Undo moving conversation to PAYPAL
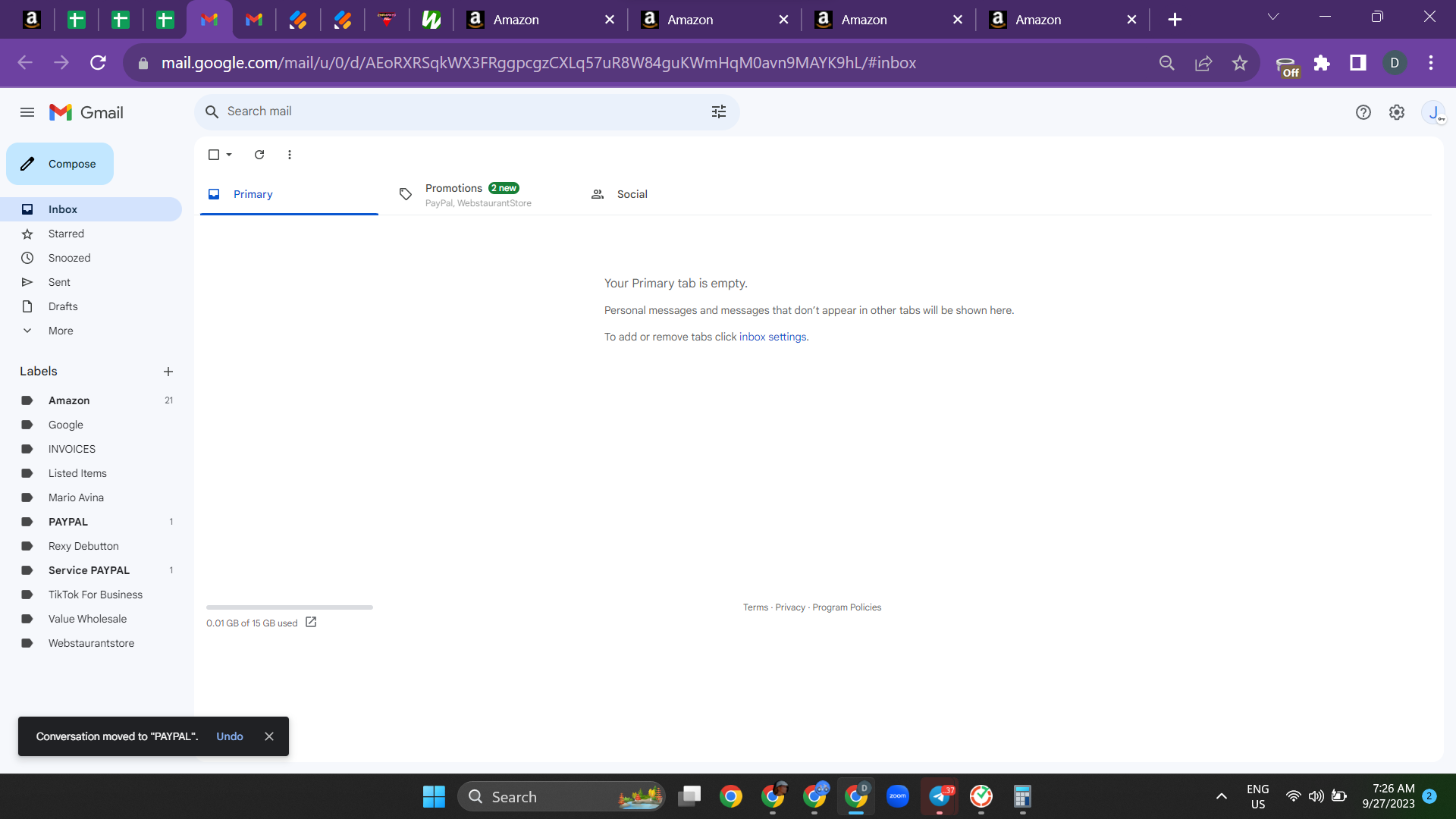 [230, 736]
